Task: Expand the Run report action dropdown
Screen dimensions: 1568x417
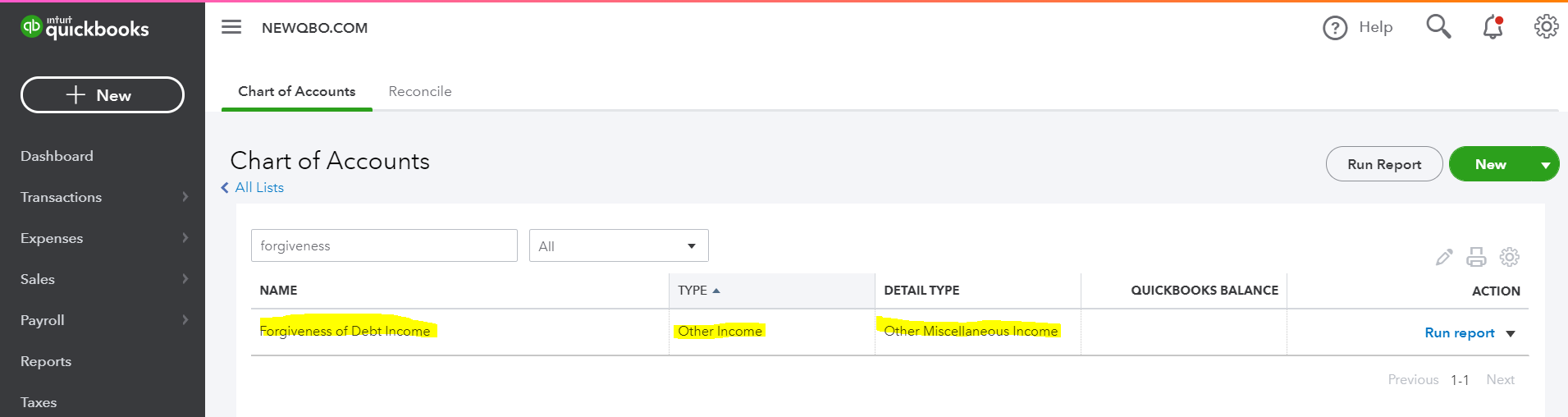Action: (1511, 333)
